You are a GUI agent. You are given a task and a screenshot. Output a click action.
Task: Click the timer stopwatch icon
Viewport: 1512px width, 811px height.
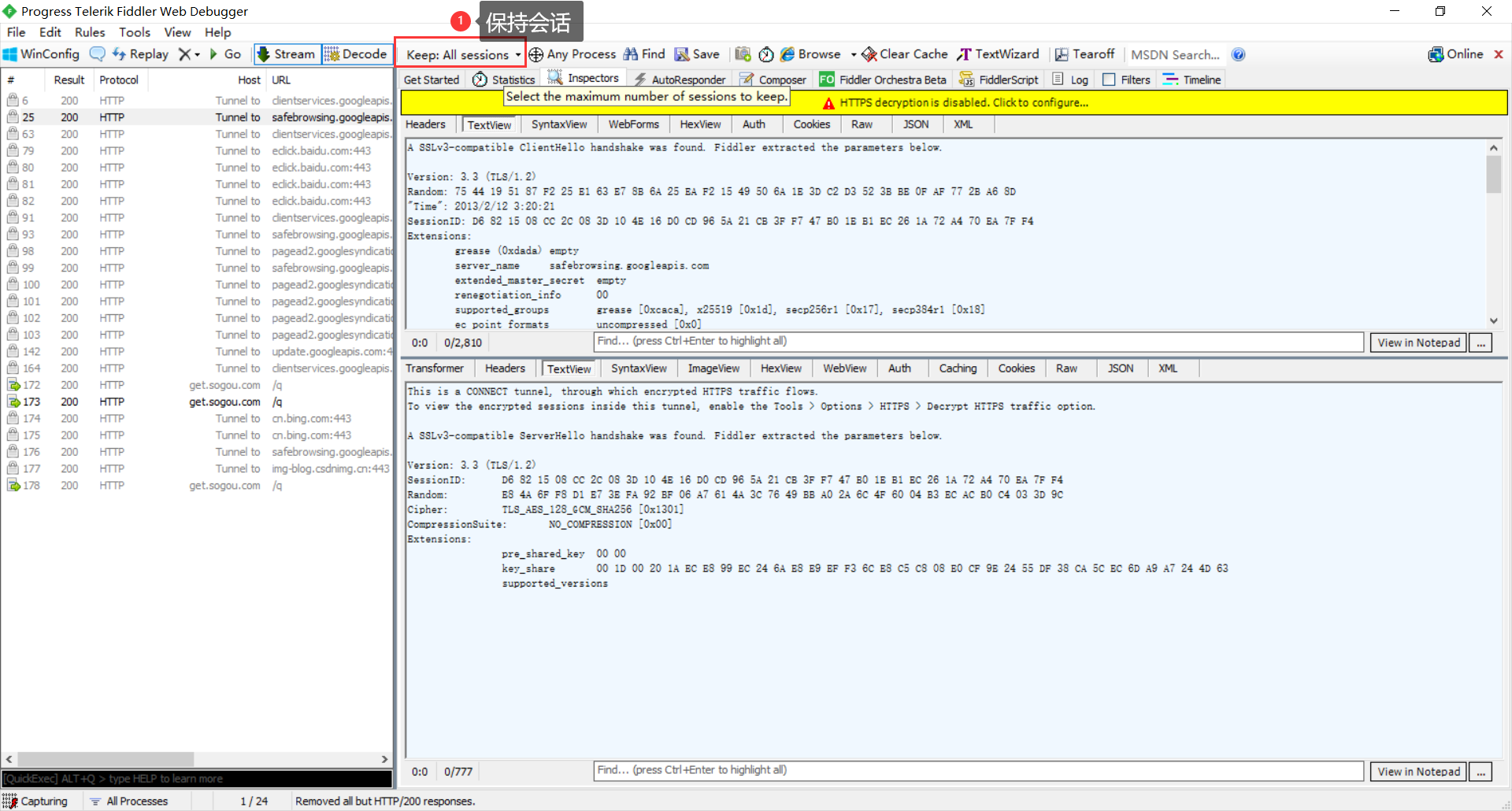coord(766,54)
